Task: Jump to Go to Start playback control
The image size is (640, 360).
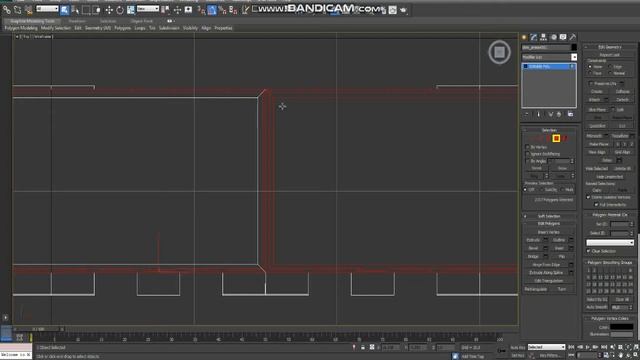Action: [571, 347]
